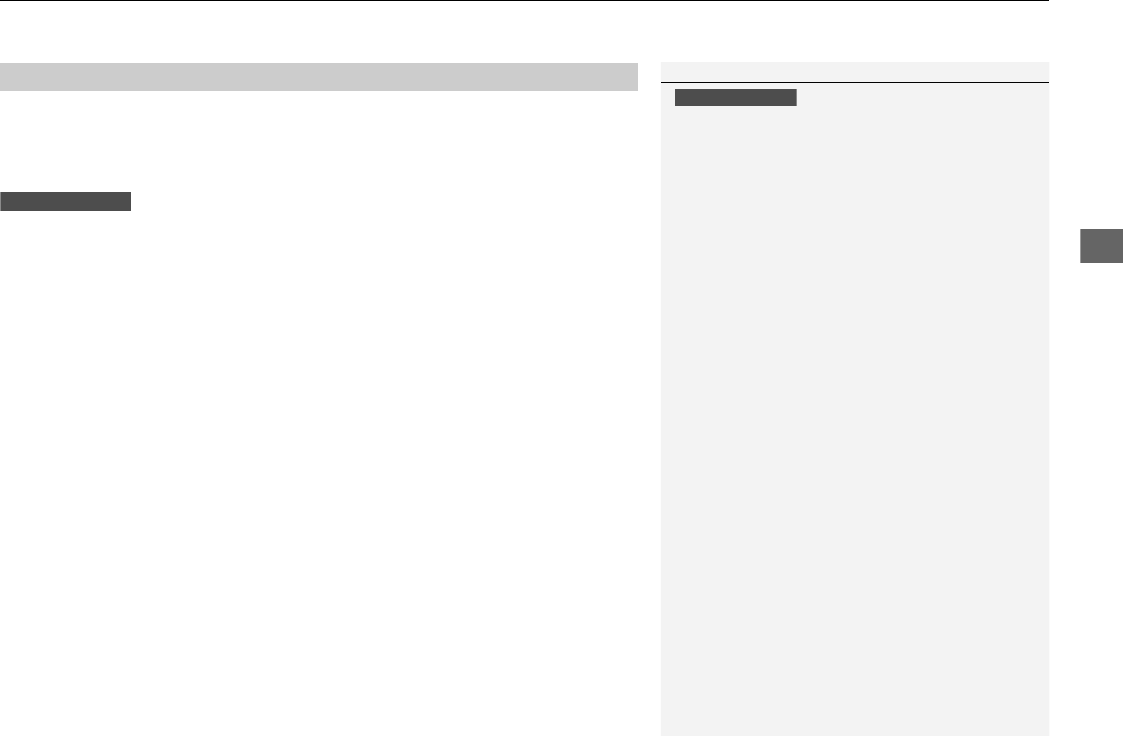
Task: Click the sidebar's top header strip above the line
Action: coord(854,72)
